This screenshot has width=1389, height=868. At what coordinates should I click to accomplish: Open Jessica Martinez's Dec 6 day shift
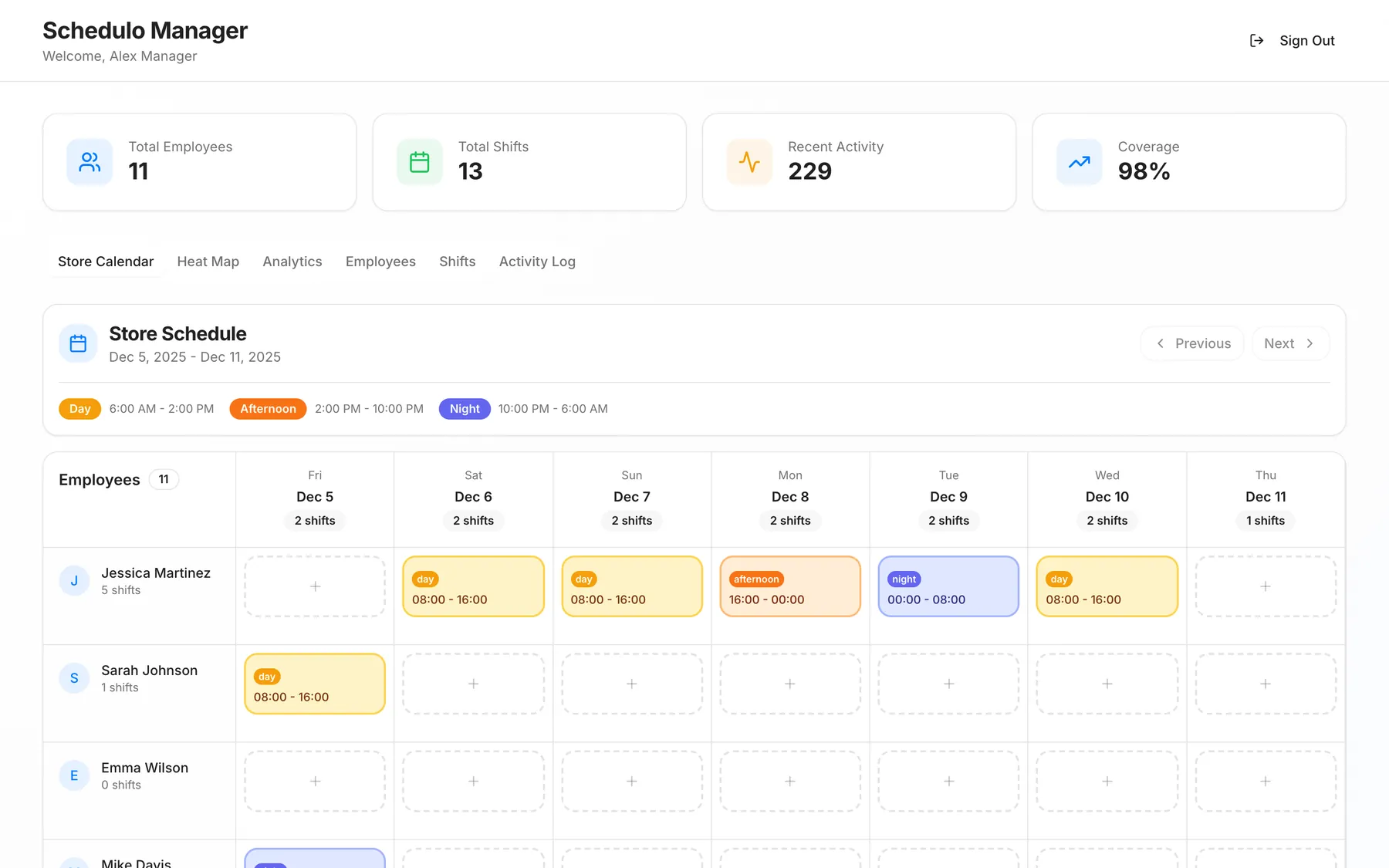point(473,586)
